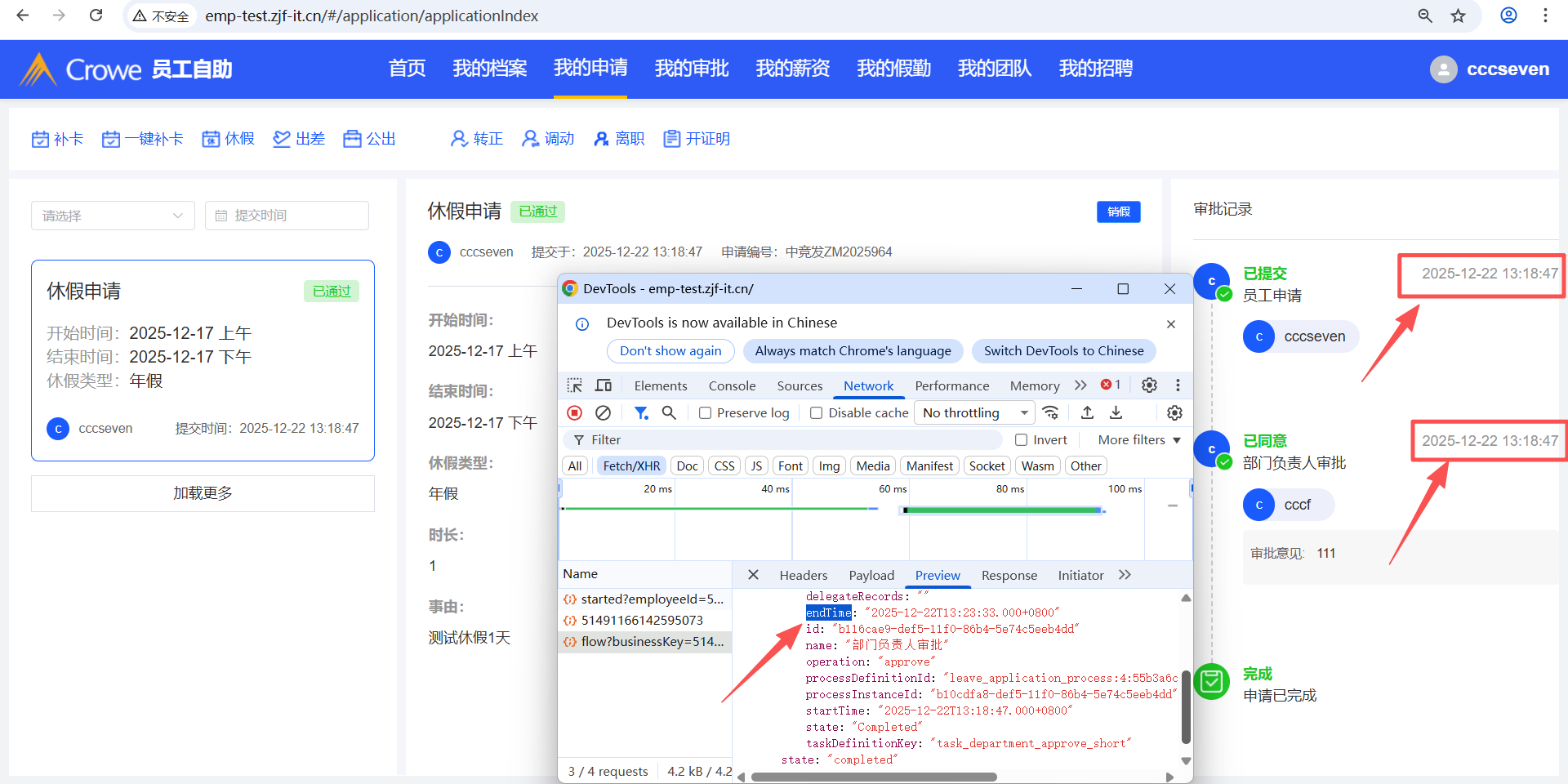
Task: Bookmark this page with the star icon
Action: point(1458,16)
